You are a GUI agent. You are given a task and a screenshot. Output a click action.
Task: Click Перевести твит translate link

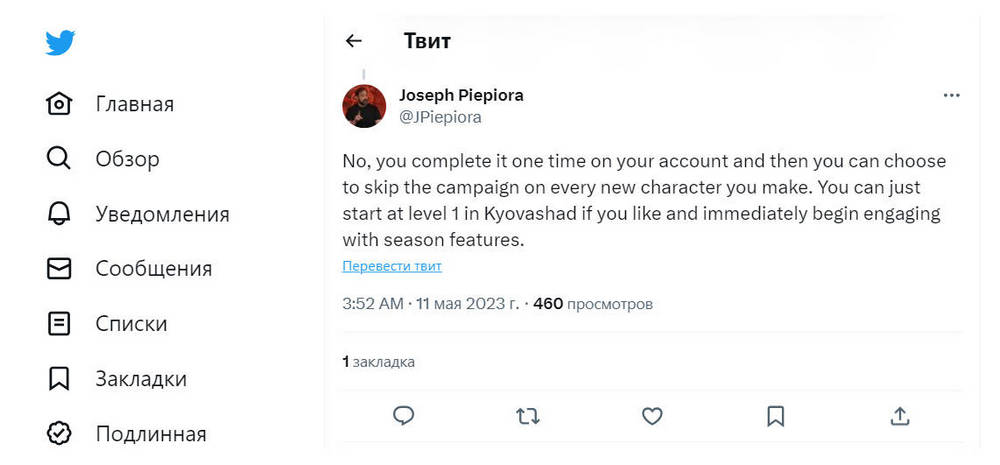[x=392, y=266]
